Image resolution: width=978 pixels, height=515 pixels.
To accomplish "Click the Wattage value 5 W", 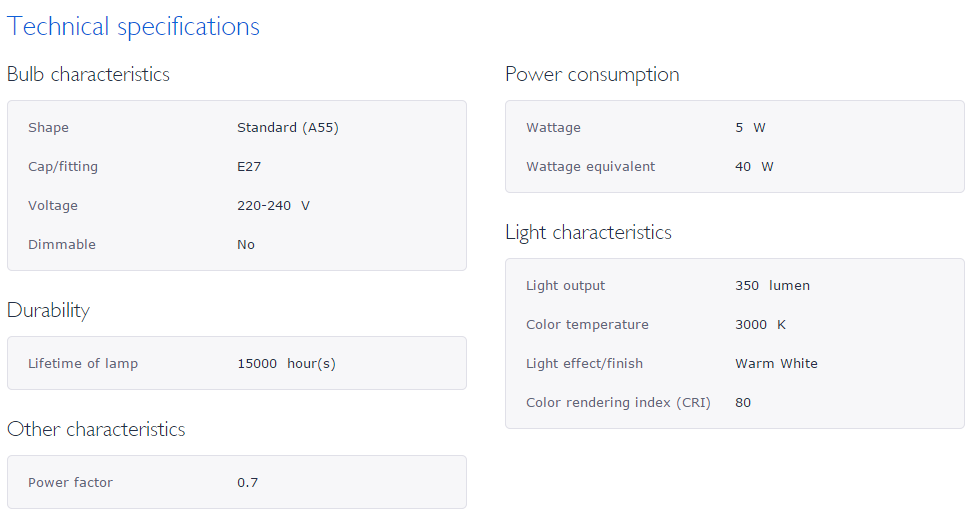I will pyautogui.click(x=750, y=128).
